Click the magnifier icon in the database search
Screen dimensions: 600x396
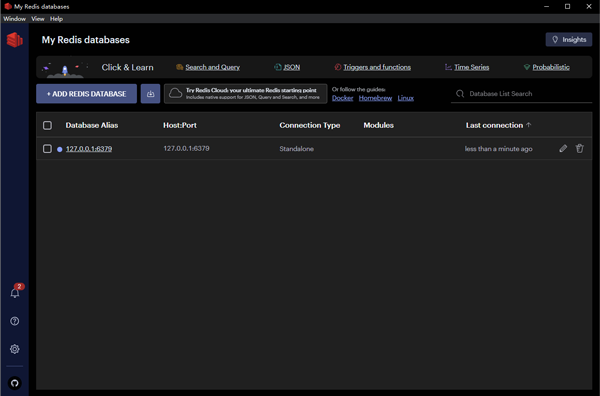pos(460,94)
